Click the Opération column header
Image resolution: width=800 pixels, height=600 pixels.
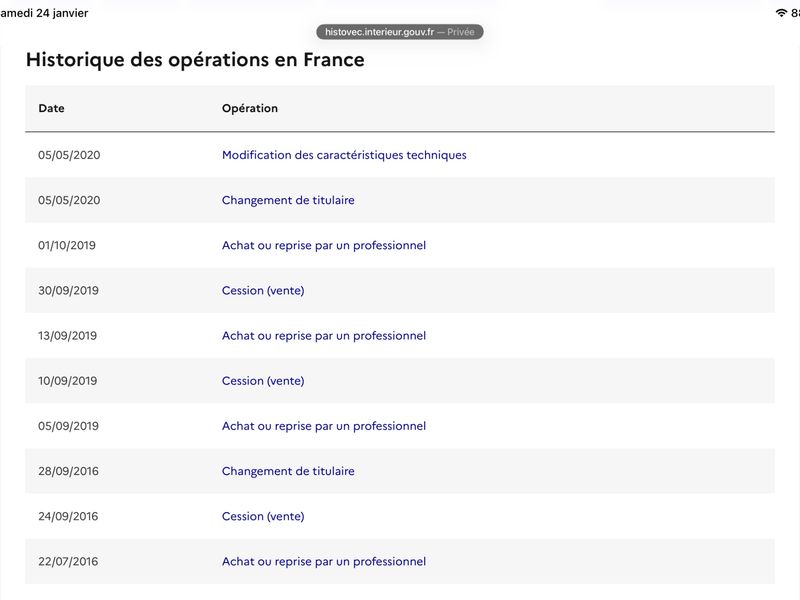(x=250, y=108)
